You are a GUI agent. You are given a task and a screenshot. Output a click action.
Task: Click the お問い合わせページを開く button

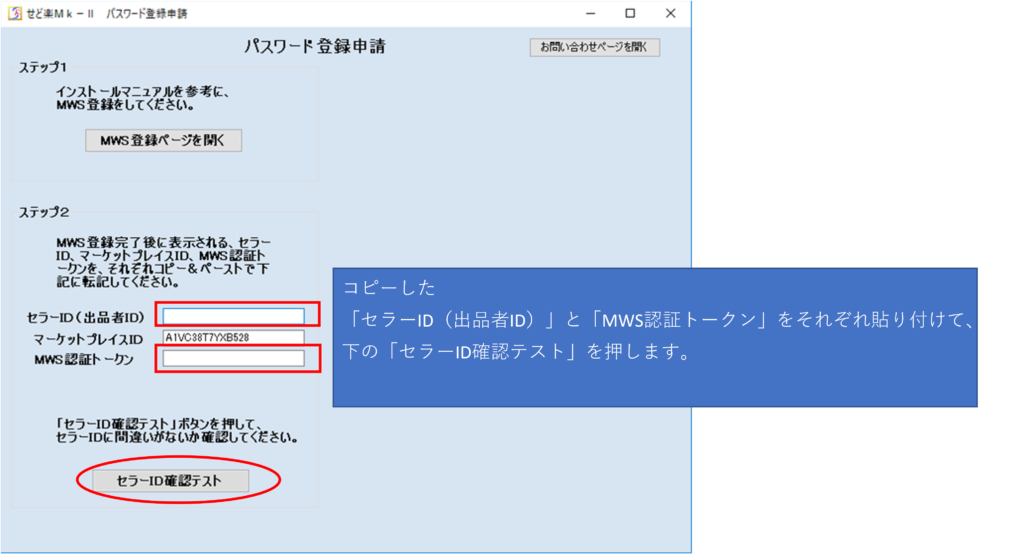pos(594,47)
